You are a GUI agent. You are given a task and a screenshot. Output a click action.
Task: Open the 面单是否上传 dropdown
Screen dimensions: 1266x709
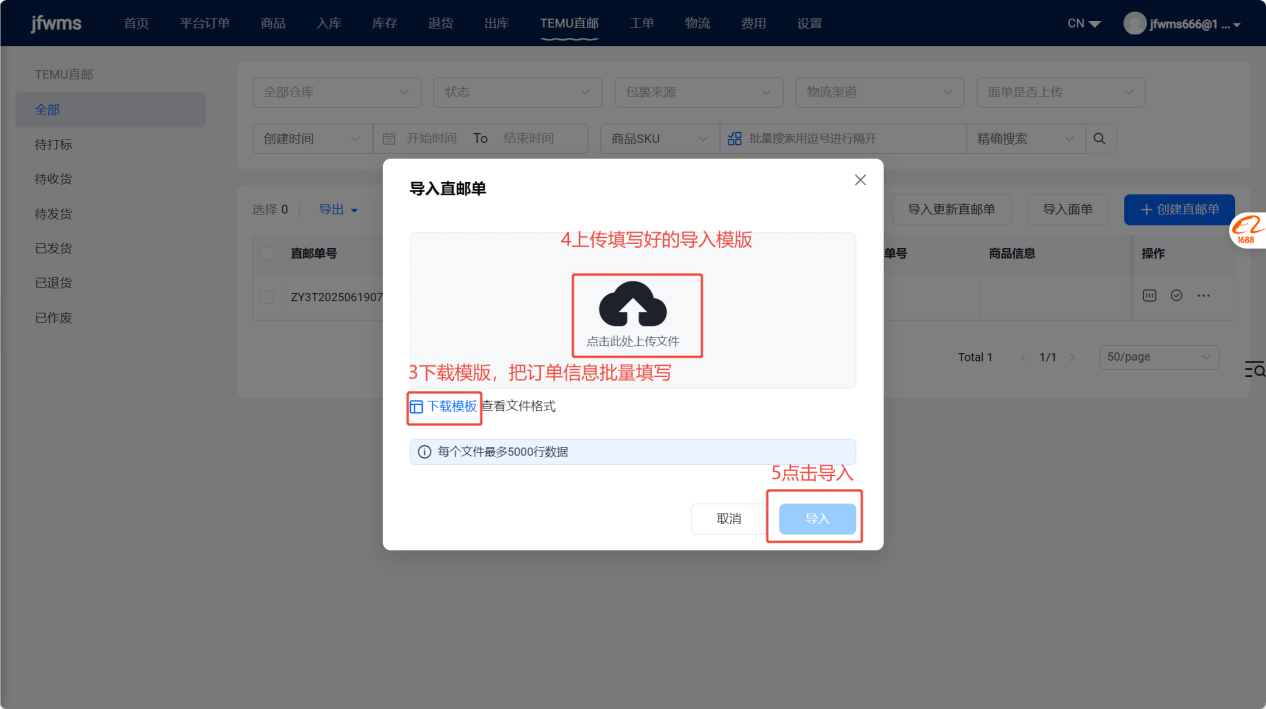point(1061,92)
